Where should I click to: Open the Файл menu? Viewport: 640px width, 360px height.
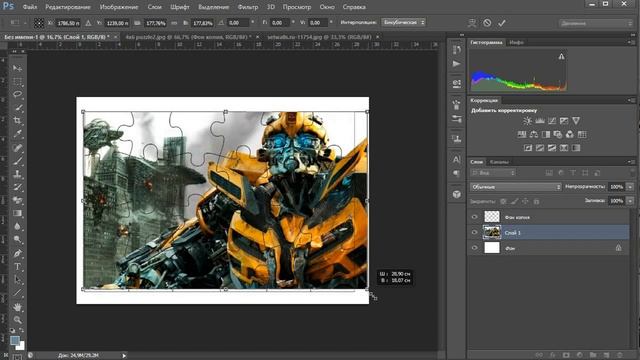[30, 7]
